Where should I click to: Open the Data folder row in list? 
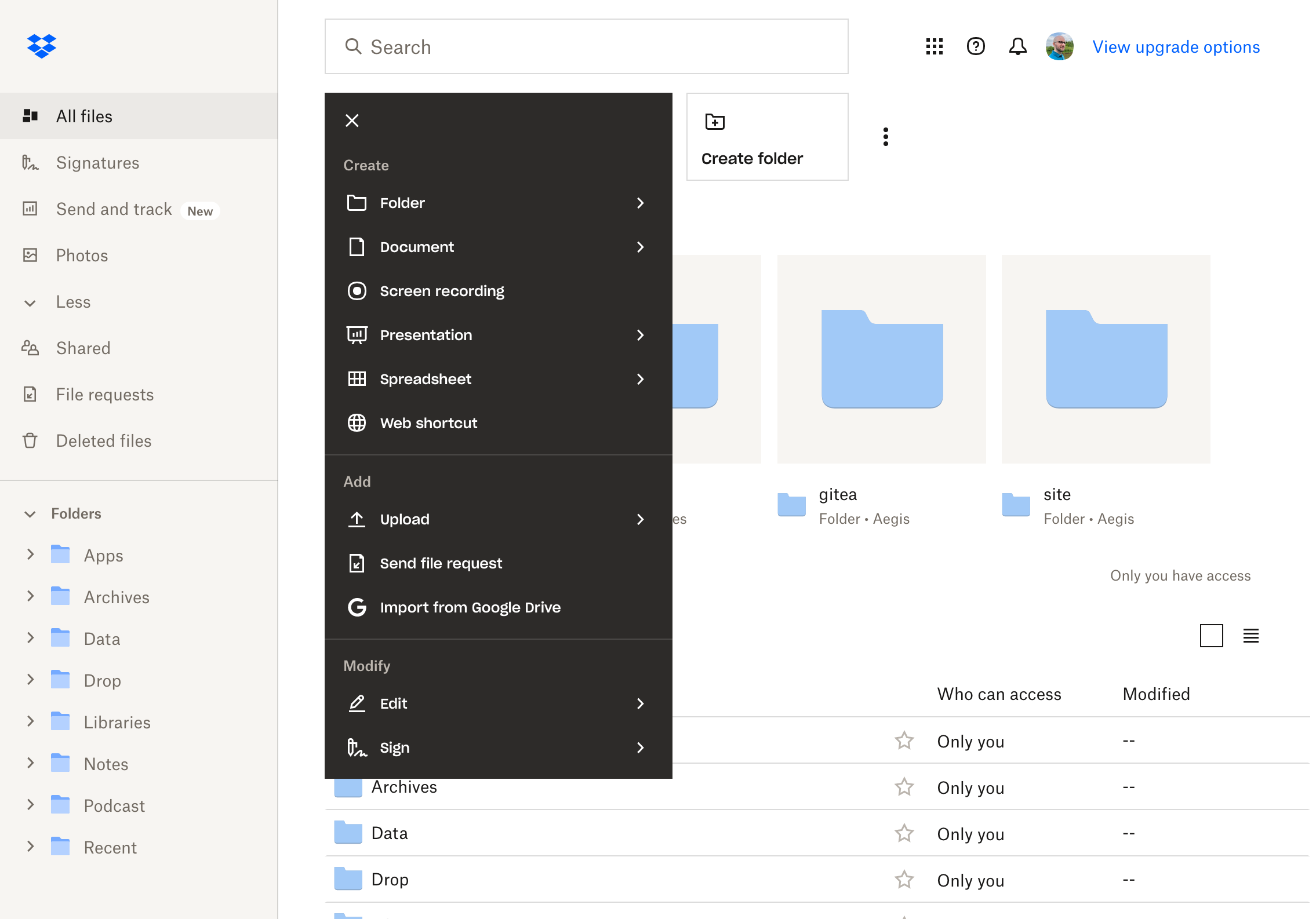(817, 833)
